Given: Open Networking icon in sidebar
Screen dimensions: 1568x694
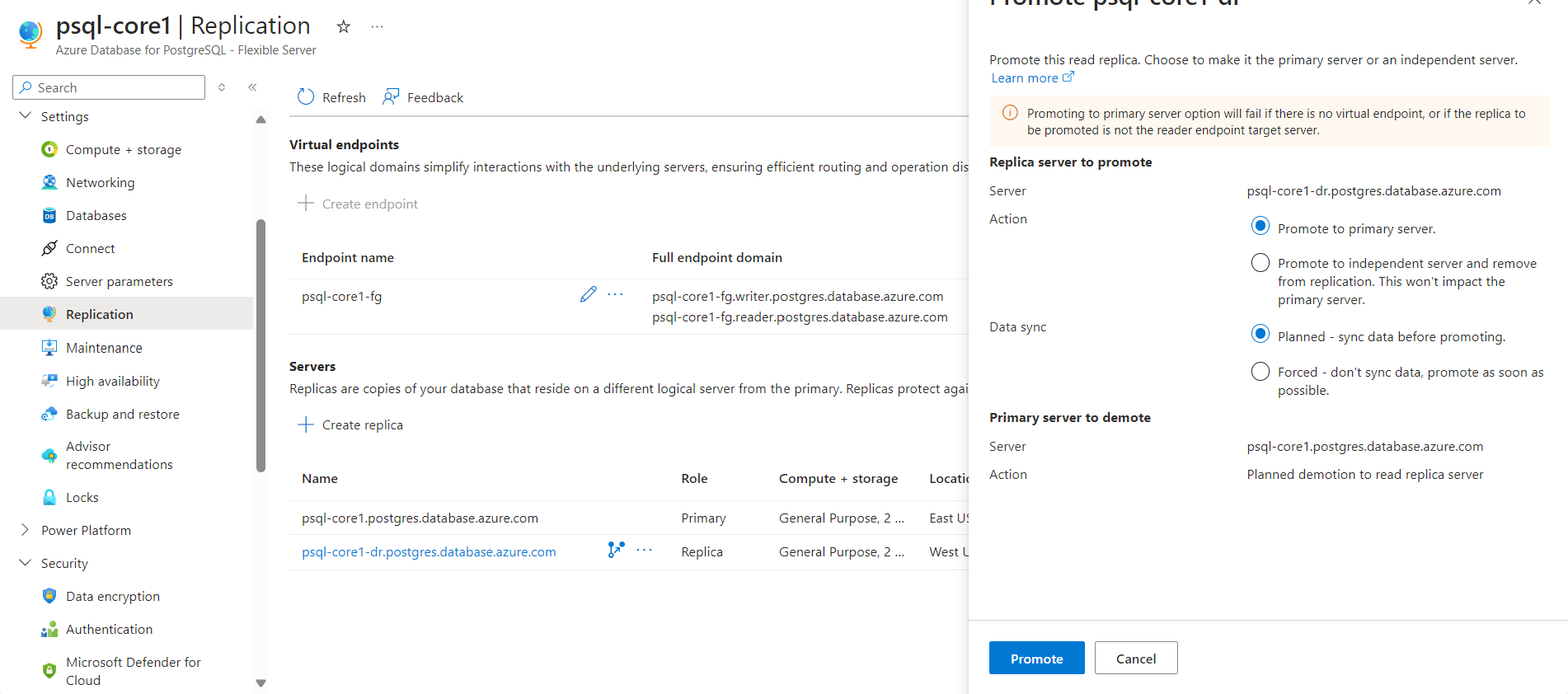Looking at the screenshot, I should 49,182.
